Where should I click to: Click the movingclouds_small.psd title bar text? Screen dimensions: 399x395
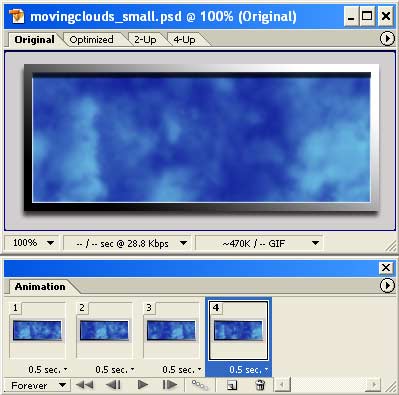[x=163, y=16]
